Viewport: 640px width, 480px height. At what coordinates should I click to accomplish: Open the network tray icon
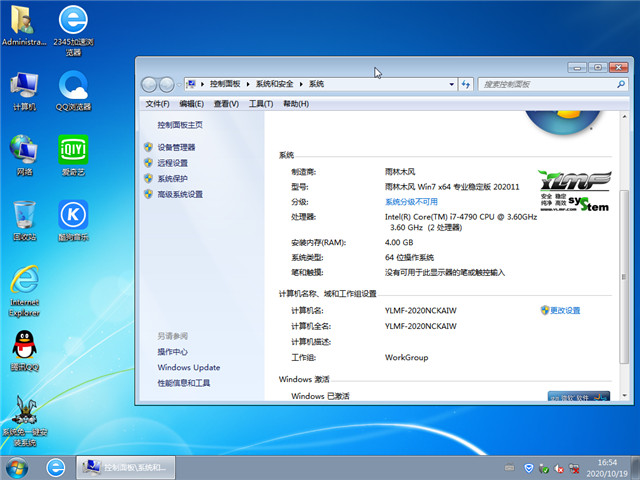tap(573, 468)
